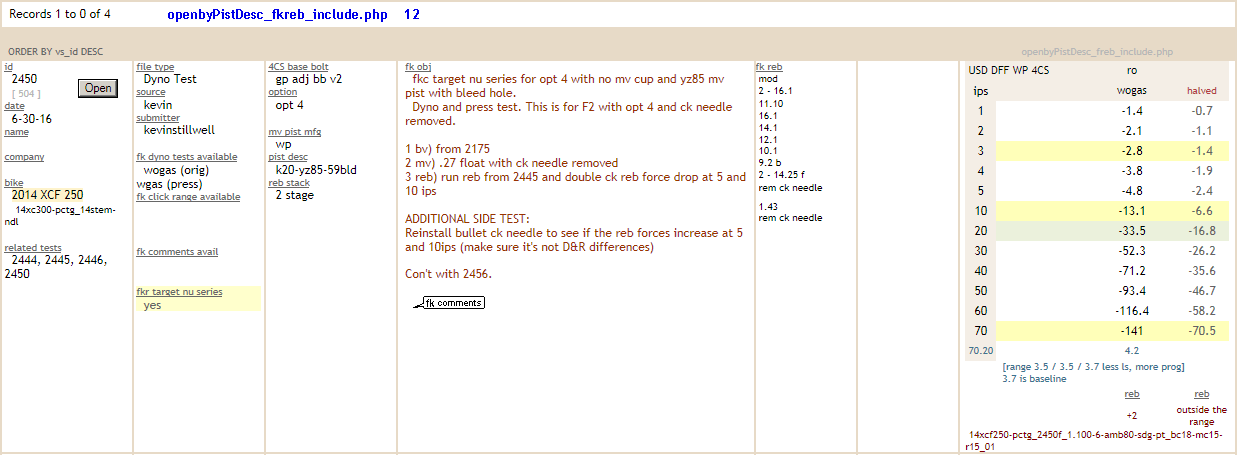Click the "fk obj" field label
This screenshot has width=1238, height=455.
click(418, 67)
